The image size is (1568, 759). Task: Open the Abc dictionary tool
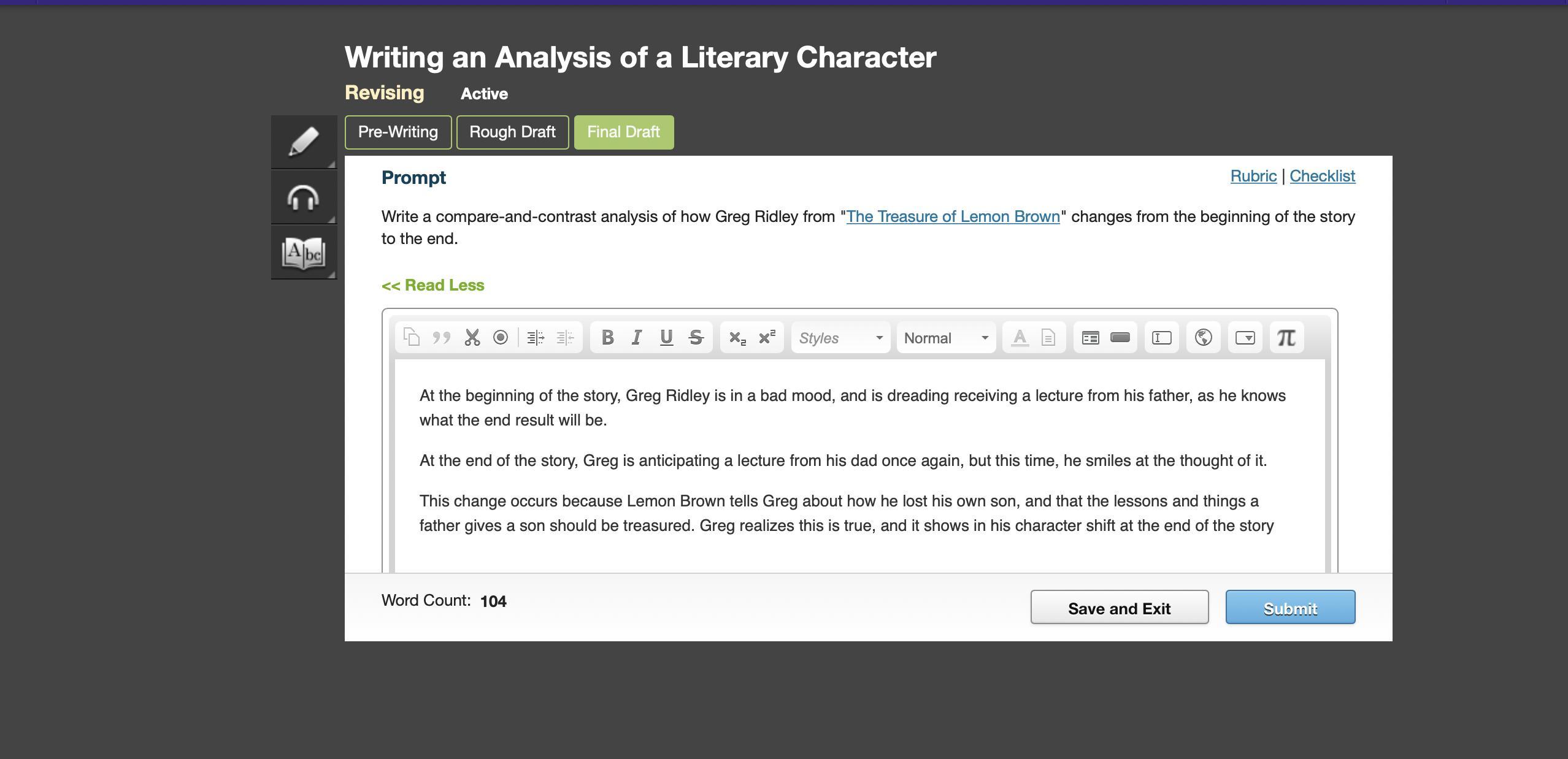[304, 253]
